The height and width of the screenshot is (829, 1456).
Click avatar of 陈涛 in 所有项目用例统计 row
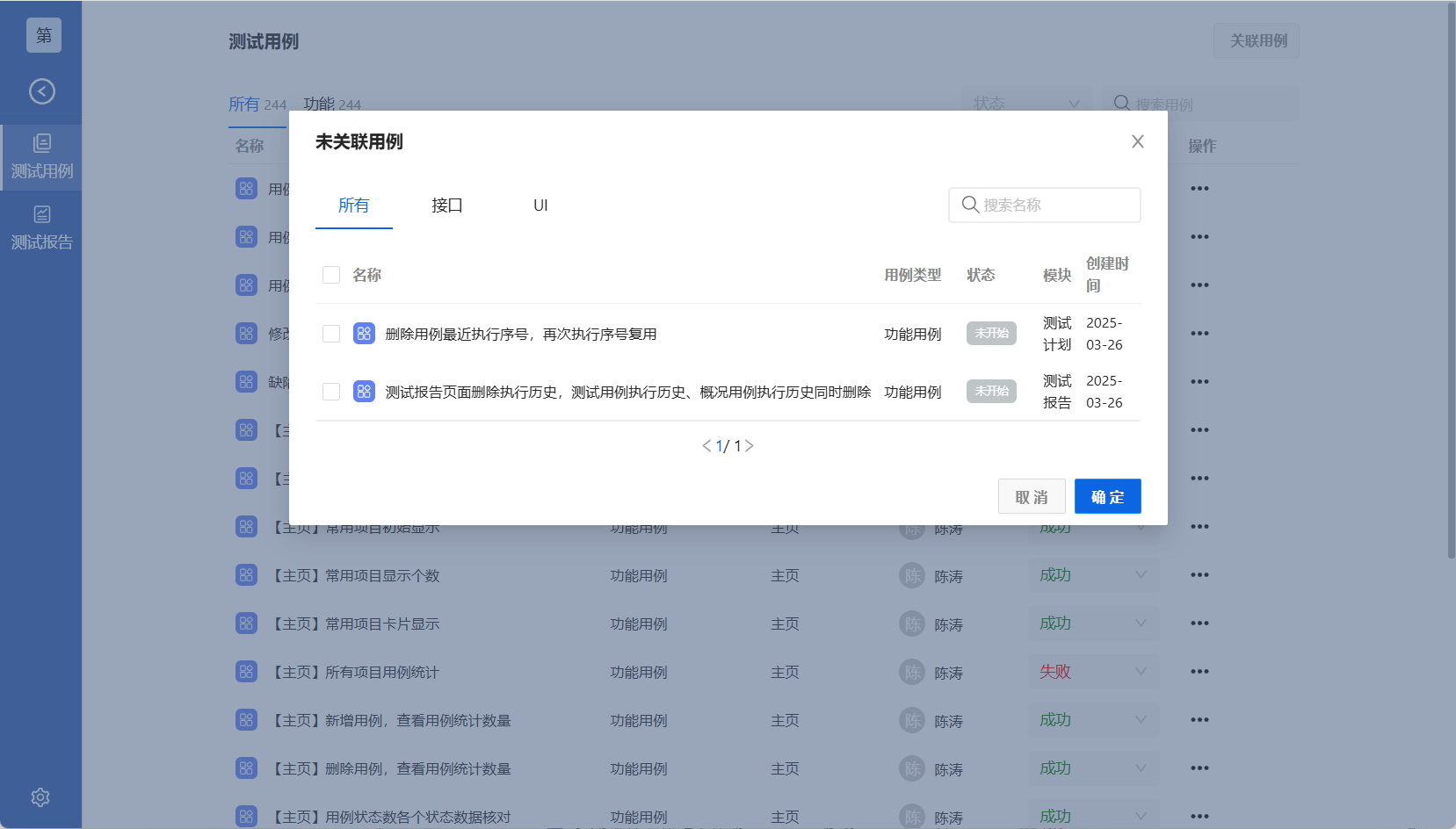coord(913,672)
